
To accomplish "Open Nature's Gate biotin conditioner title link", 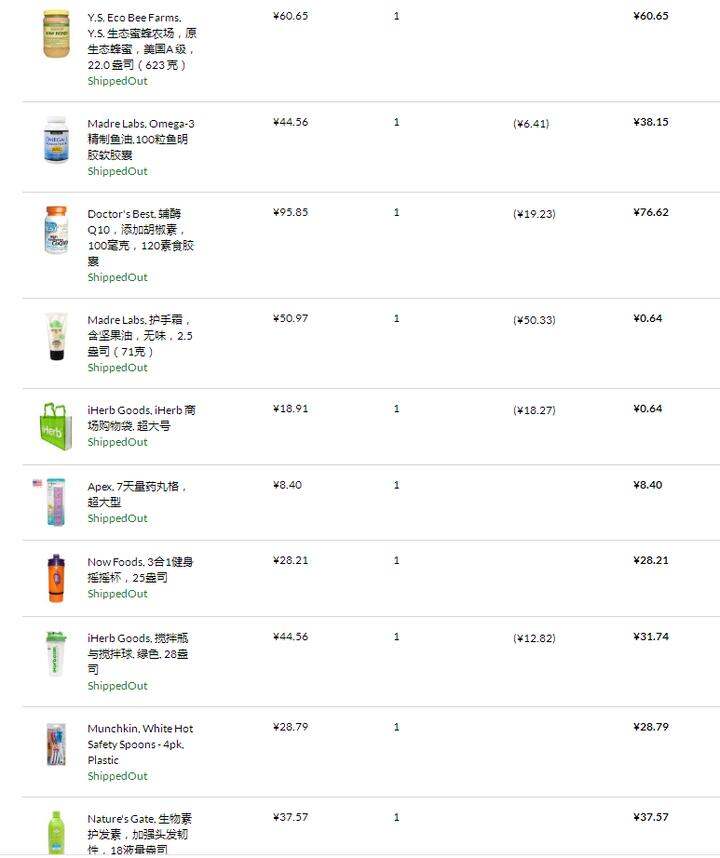I will point(140,834).
